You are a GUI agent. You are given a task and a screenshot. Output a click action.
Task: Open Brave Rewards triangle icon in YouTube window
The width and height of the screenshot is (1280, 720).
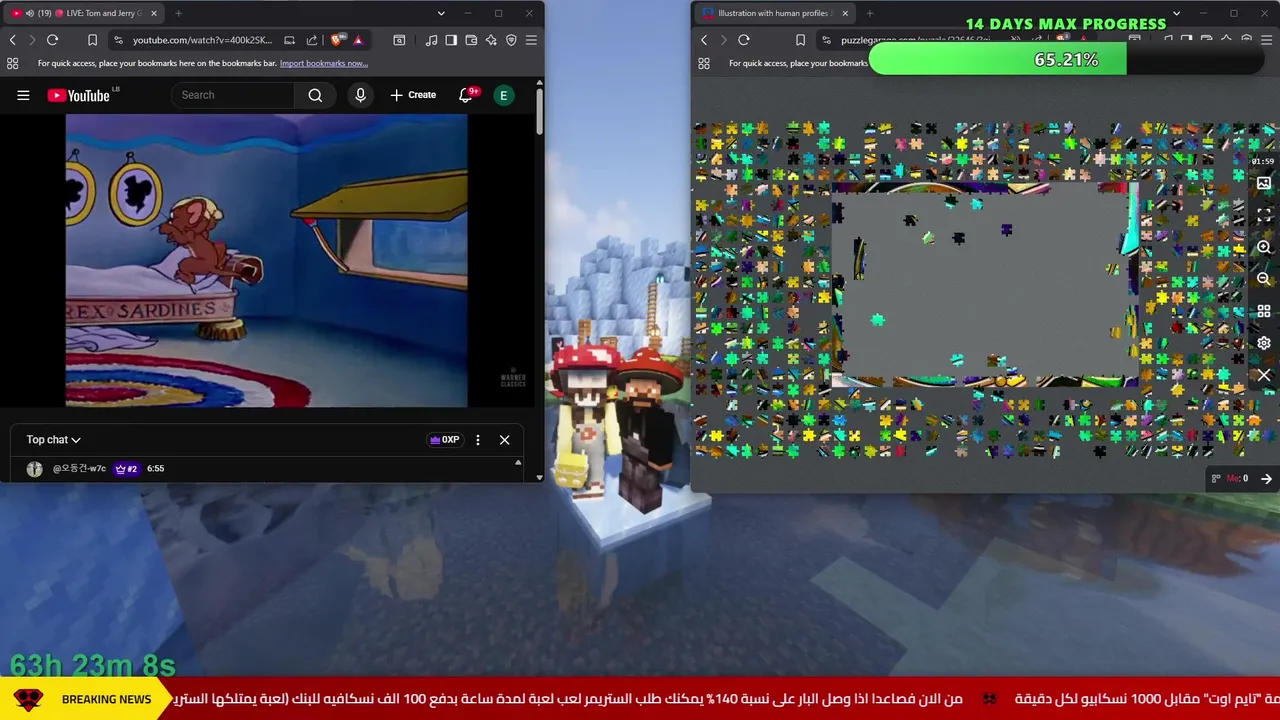tap(358, 40)
